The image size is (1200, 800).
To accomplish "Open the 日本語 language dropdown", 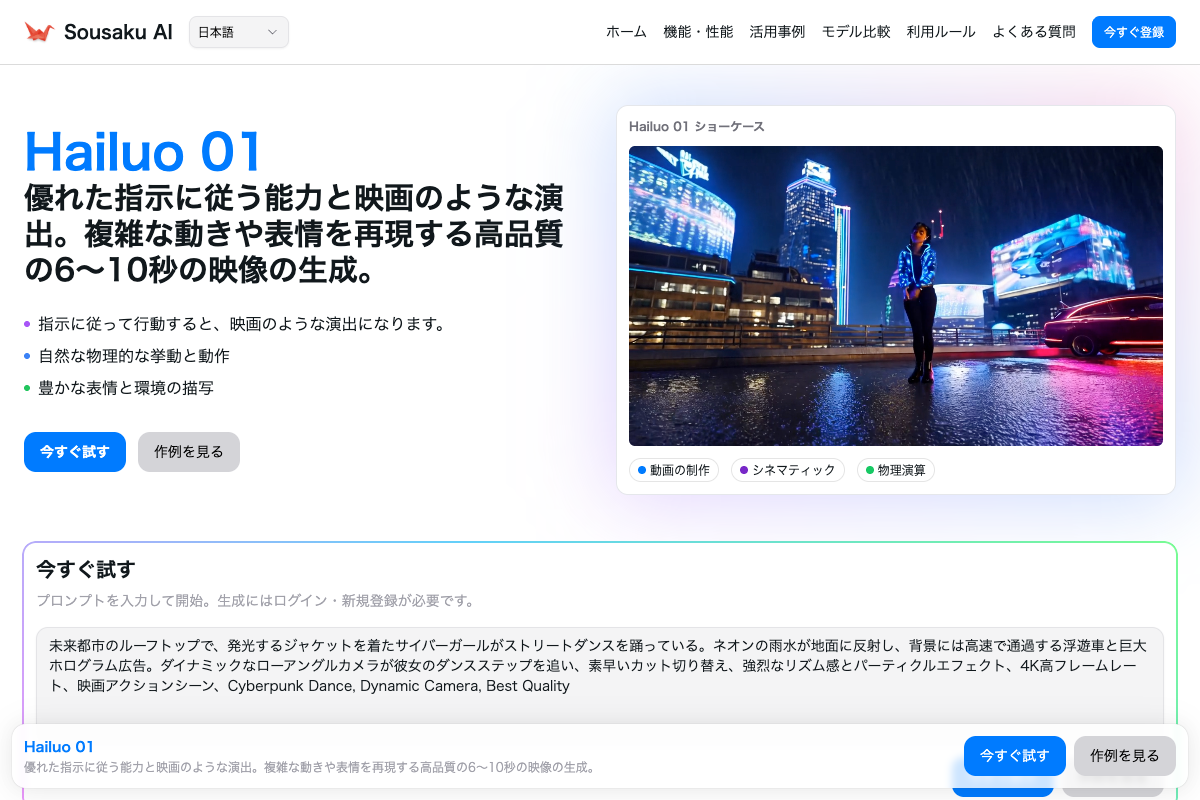I will (x=238, y=32).
